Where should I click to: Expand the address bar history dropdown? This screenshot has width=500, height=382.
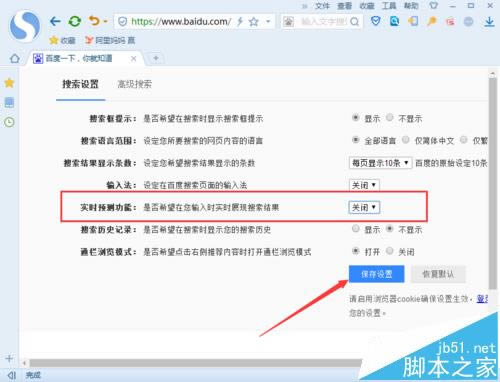(x=268, y=22)
